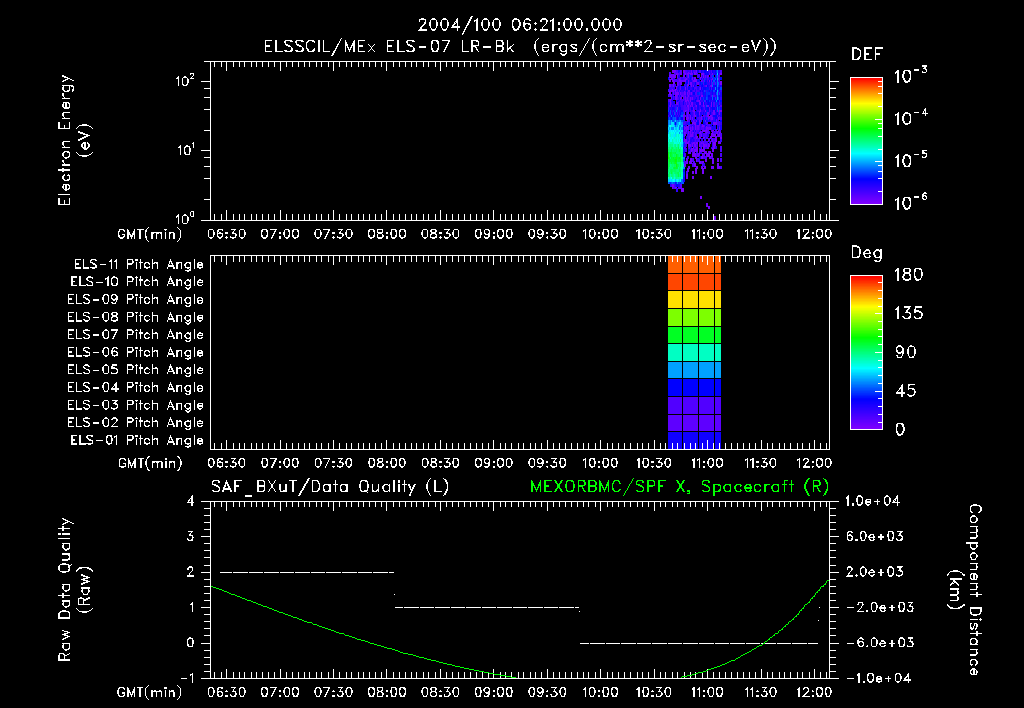Click the 'GMT(min)' label of the data quality panel
The image size is (1024, 708).
click(149, 692)
